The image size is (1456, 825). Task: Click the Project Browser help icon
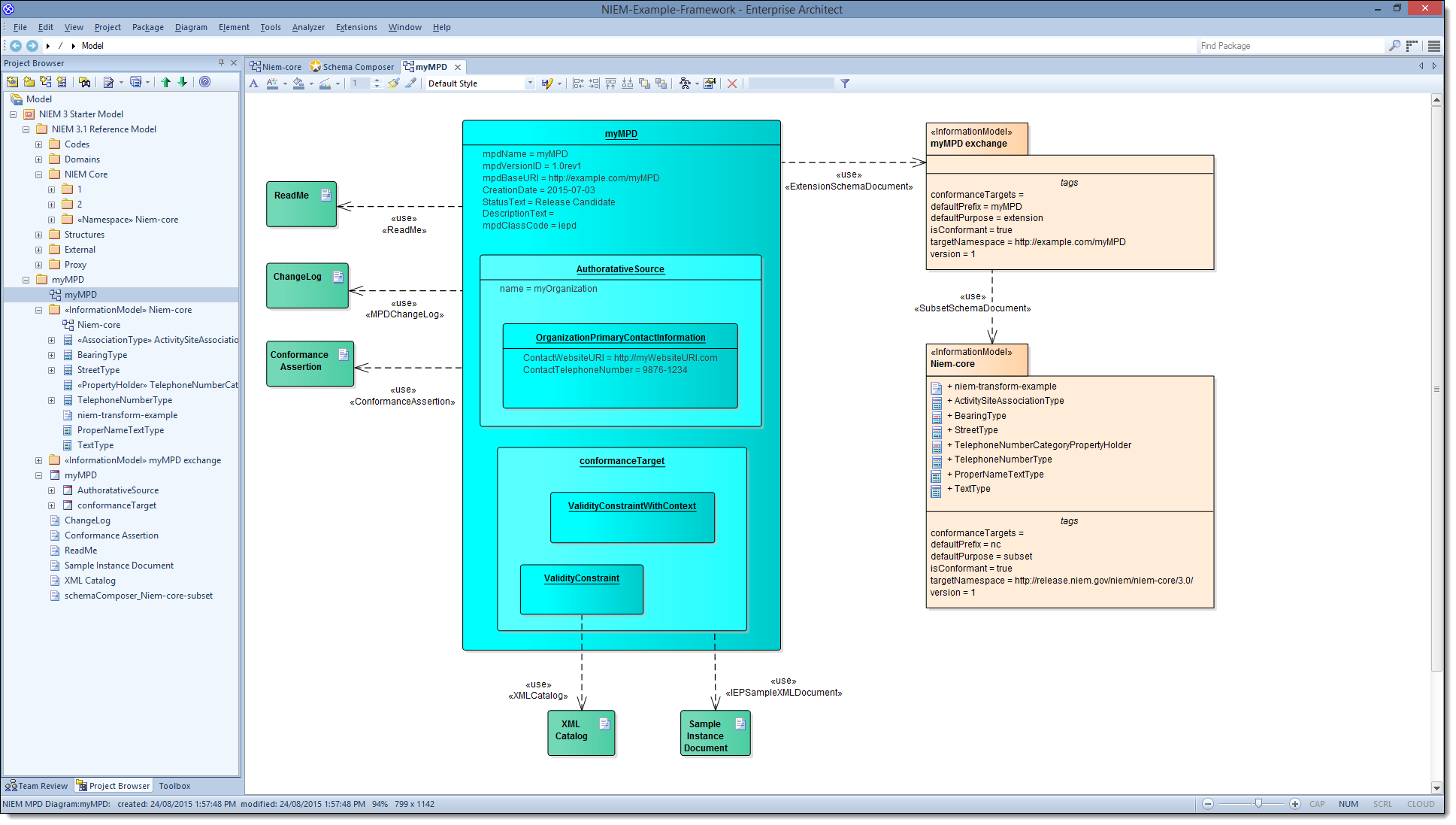click(x=204, y=82)
